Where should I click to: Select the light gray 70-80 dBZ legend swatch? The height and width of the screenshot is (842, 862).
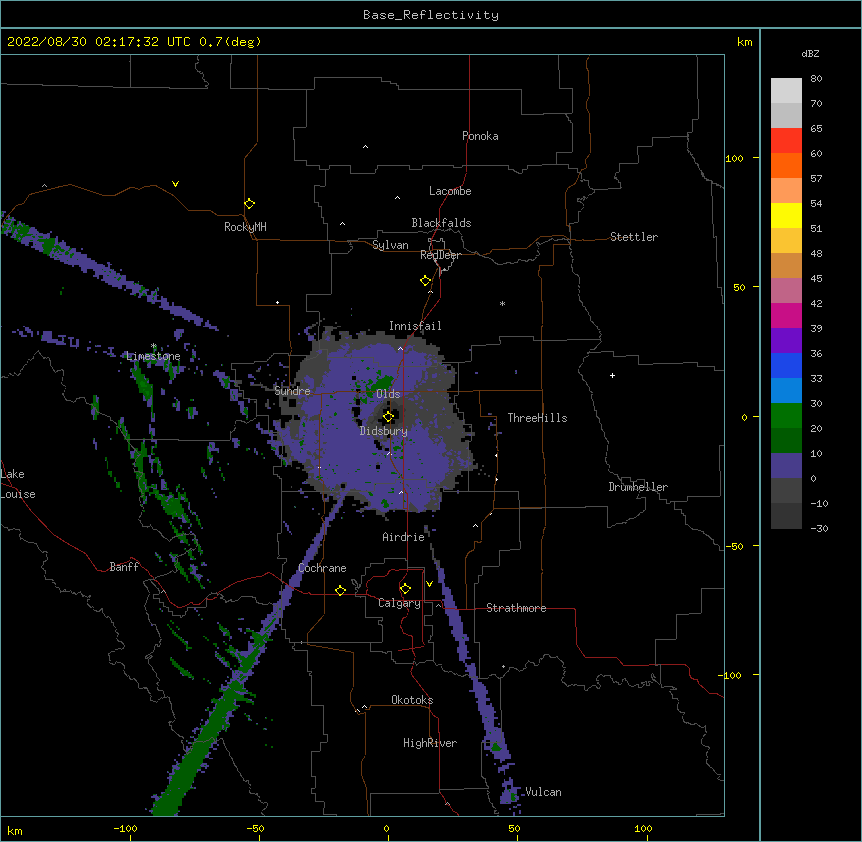[x=786, y=91]
